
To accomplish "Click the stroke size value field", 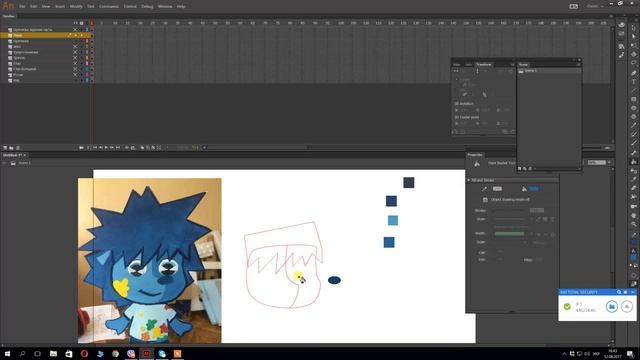I will (x=537, y=211).
